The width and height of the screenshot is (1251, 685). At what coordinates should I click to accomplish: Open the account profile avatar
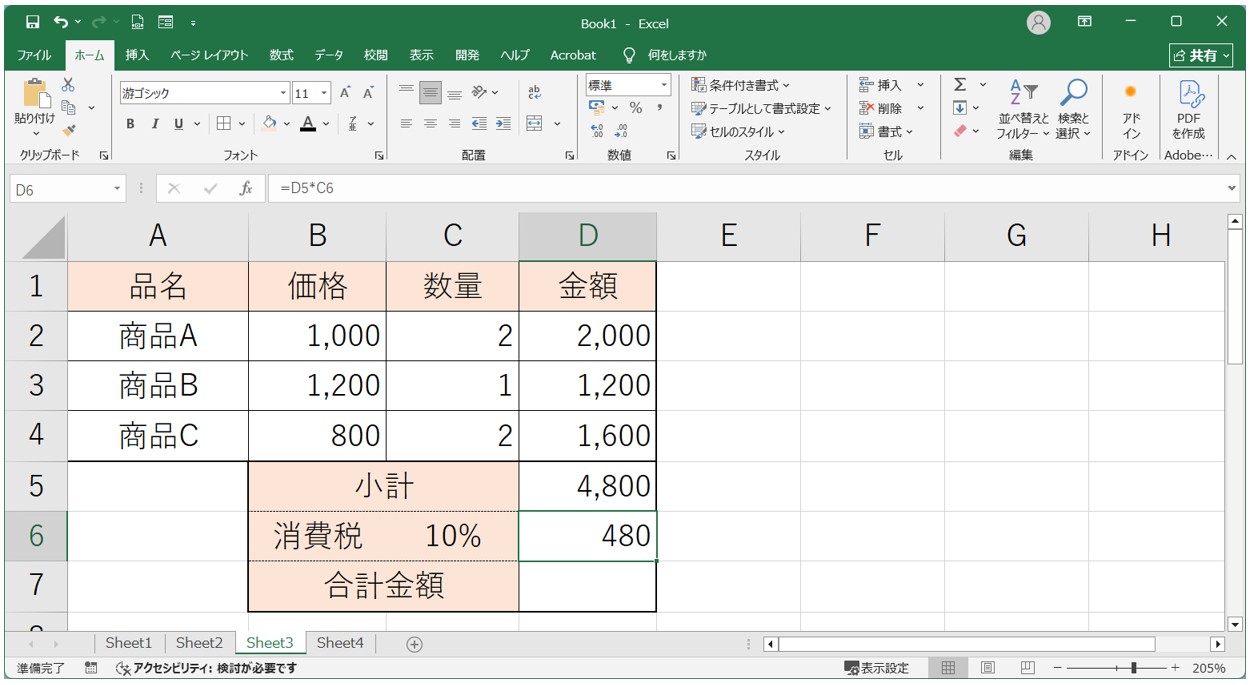point(1039,22)
